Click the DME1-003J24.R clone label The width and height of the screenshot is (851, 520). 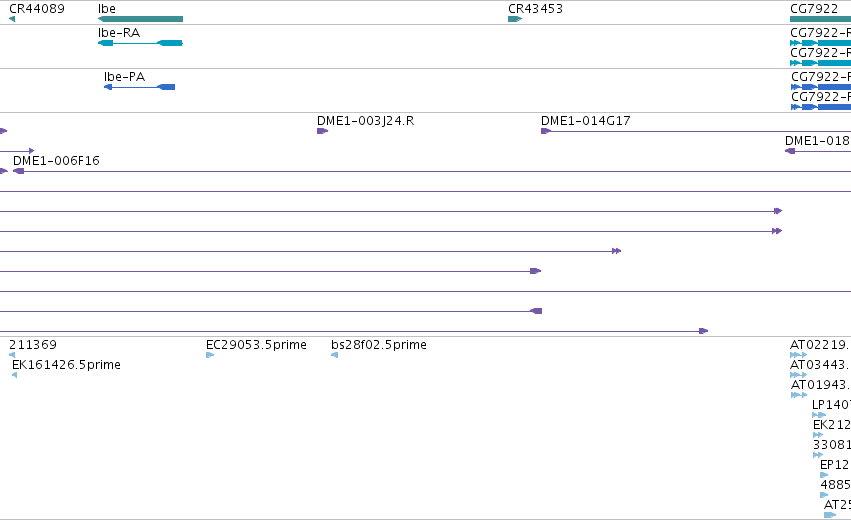coord(365,121)
